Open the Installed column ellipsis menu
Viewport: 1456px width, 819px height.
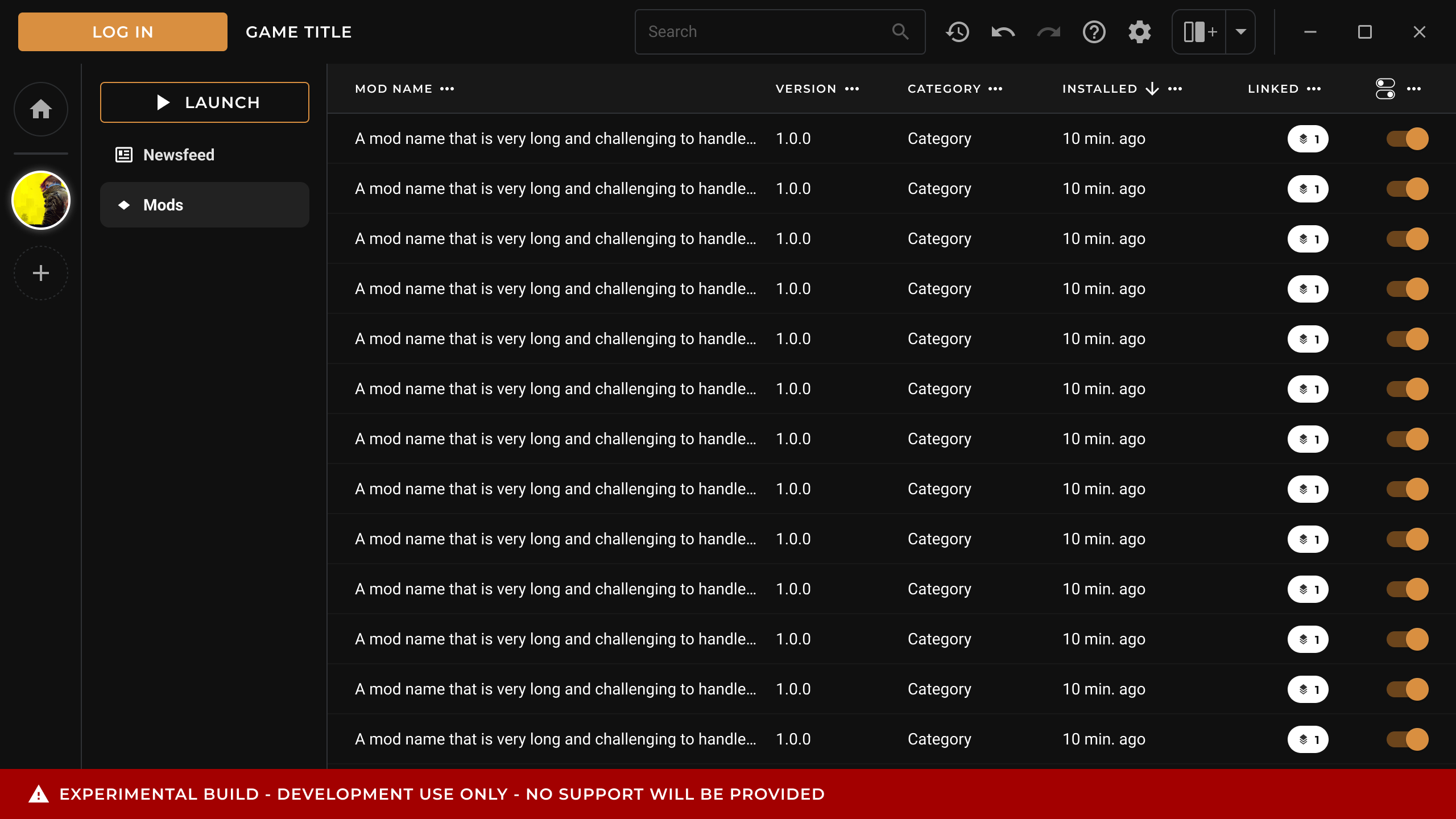[x=1175, y=89]
